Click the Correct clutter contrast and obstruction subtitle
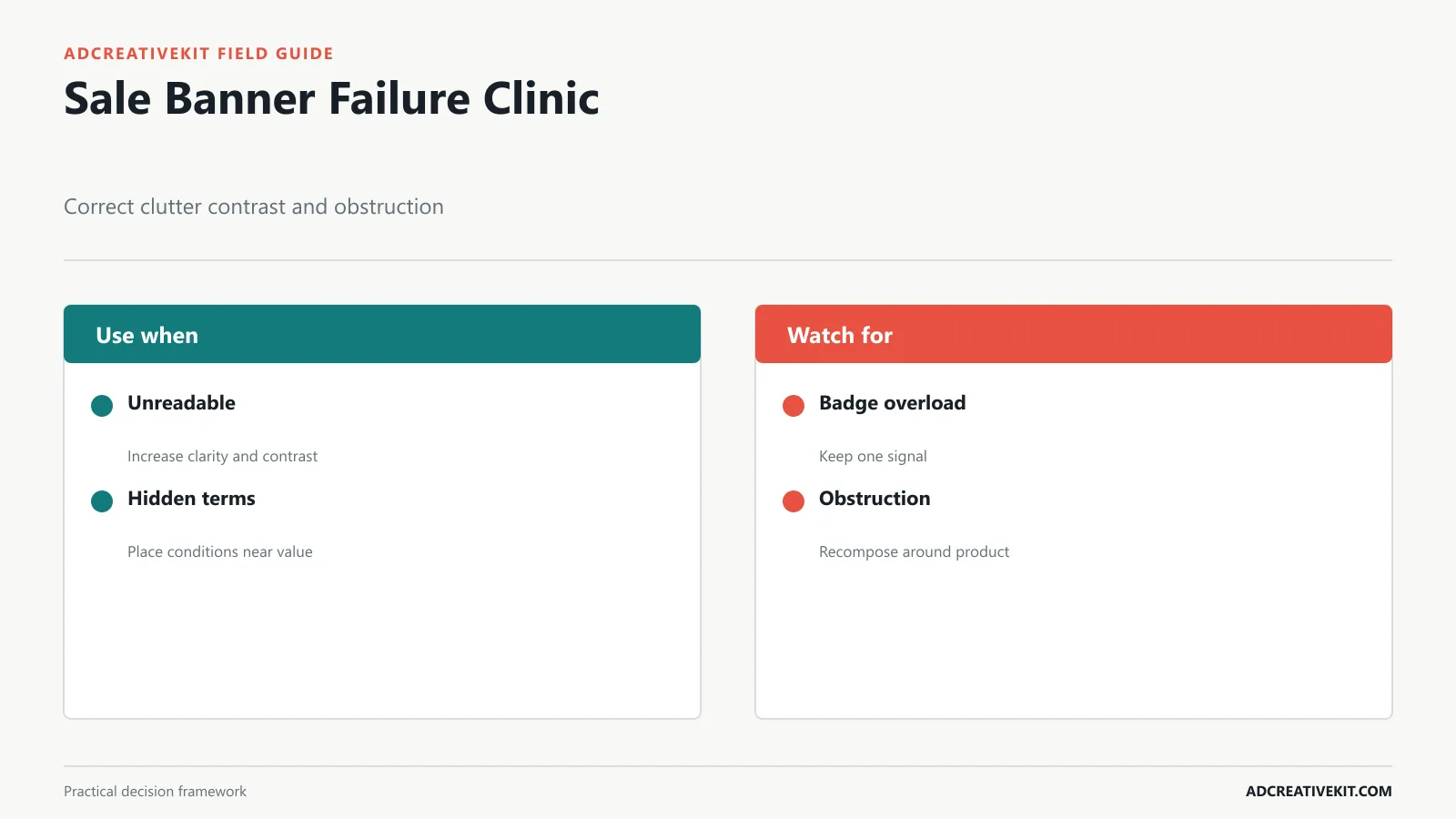Viewport: 1456px width, 819px height. pos(254,207)
